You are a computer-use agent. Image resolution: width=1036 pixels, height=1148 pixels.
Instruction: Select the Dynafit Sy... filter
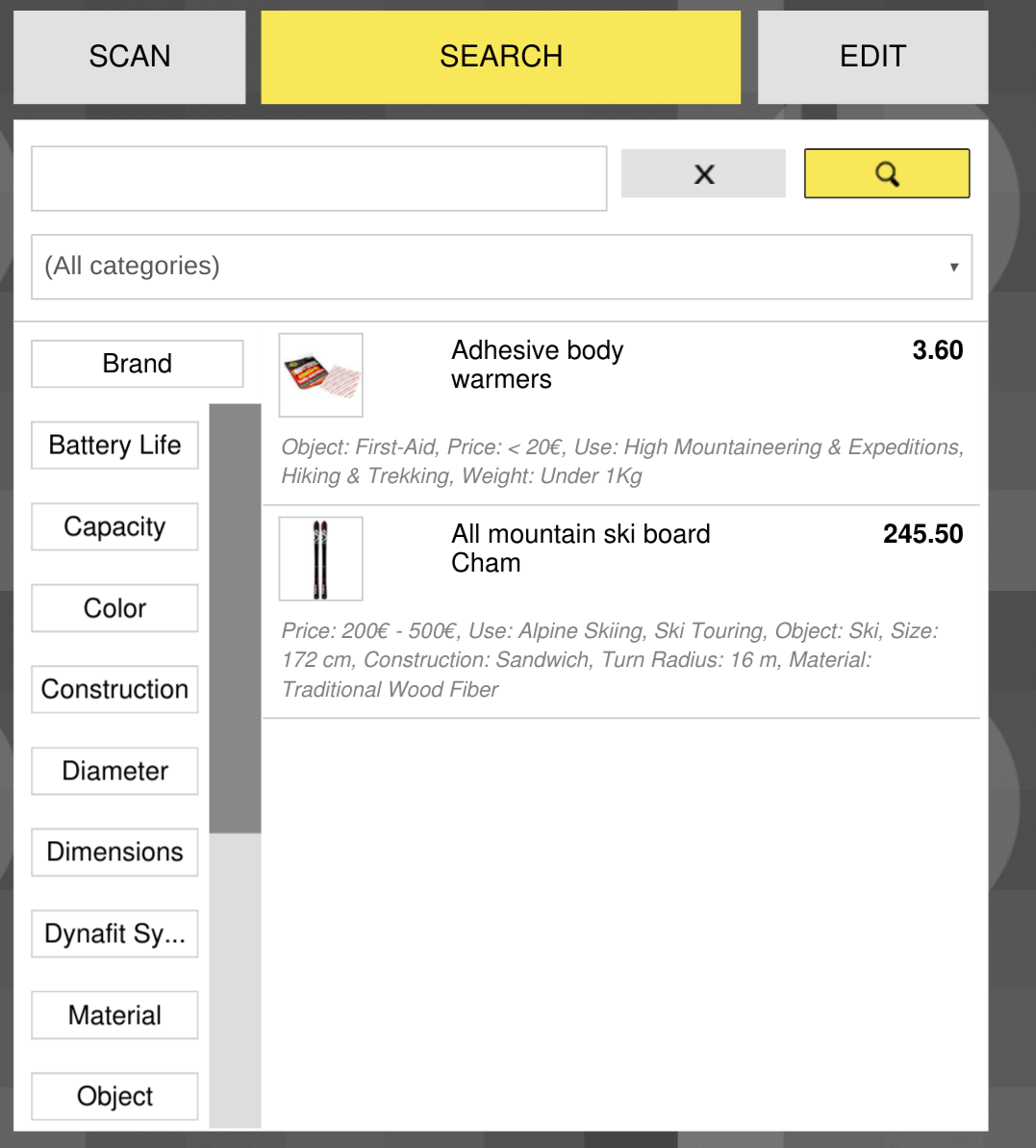(114, 933)
